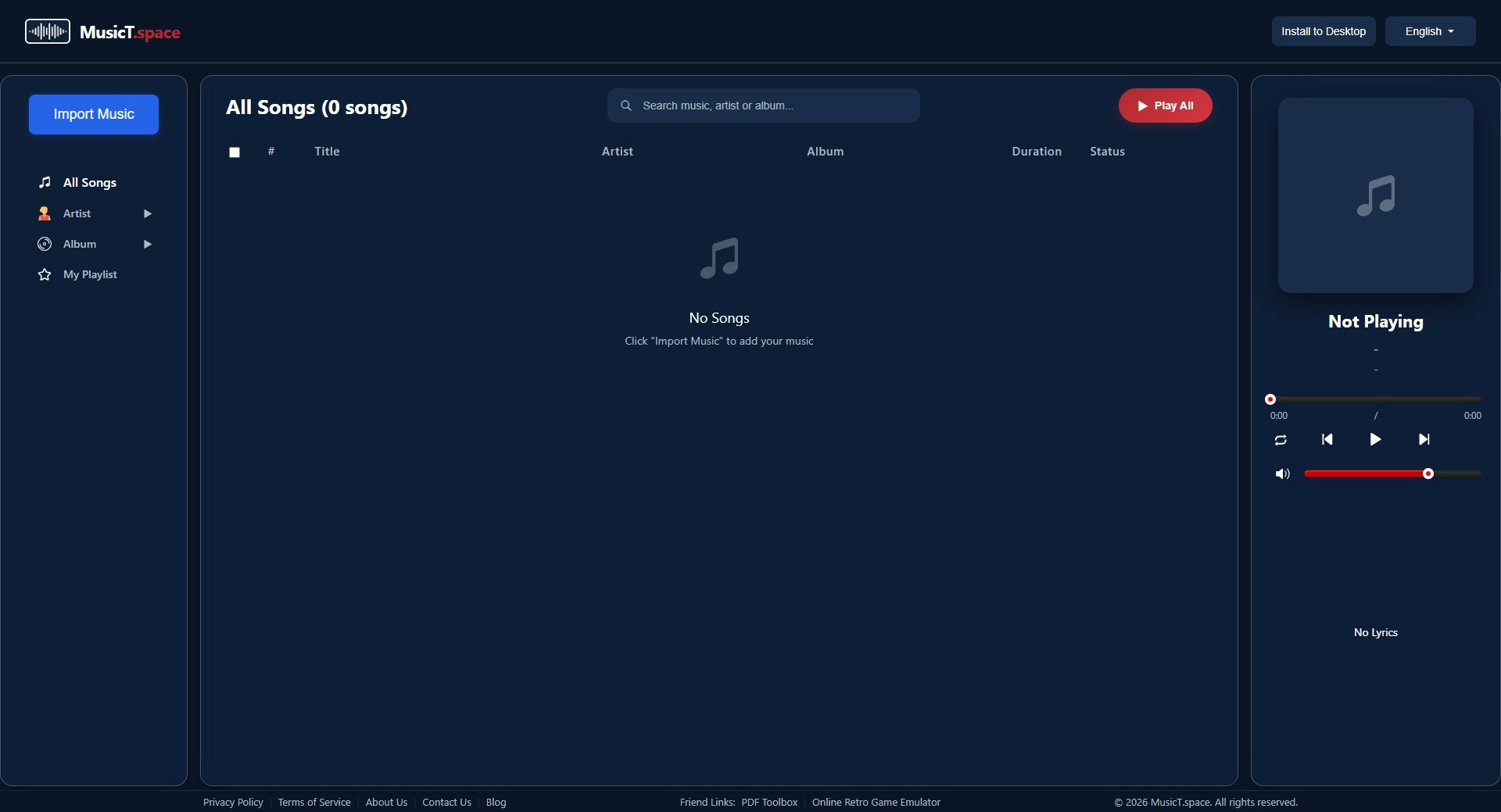Skip to next track with the forward control

[x=1423, y=439]
